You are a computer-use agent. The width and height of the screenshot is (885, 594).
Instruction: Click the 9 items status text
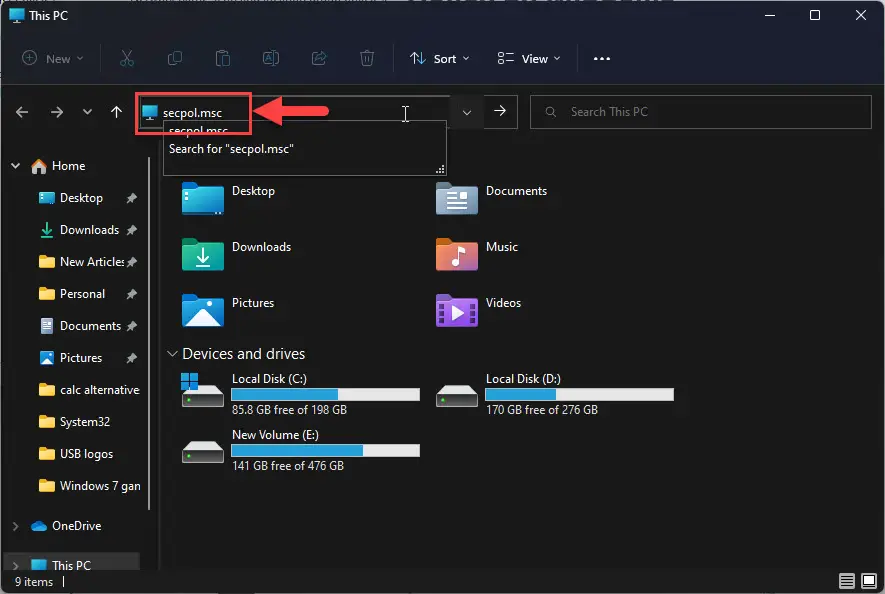pyautogui.click(x=34, y=582)
